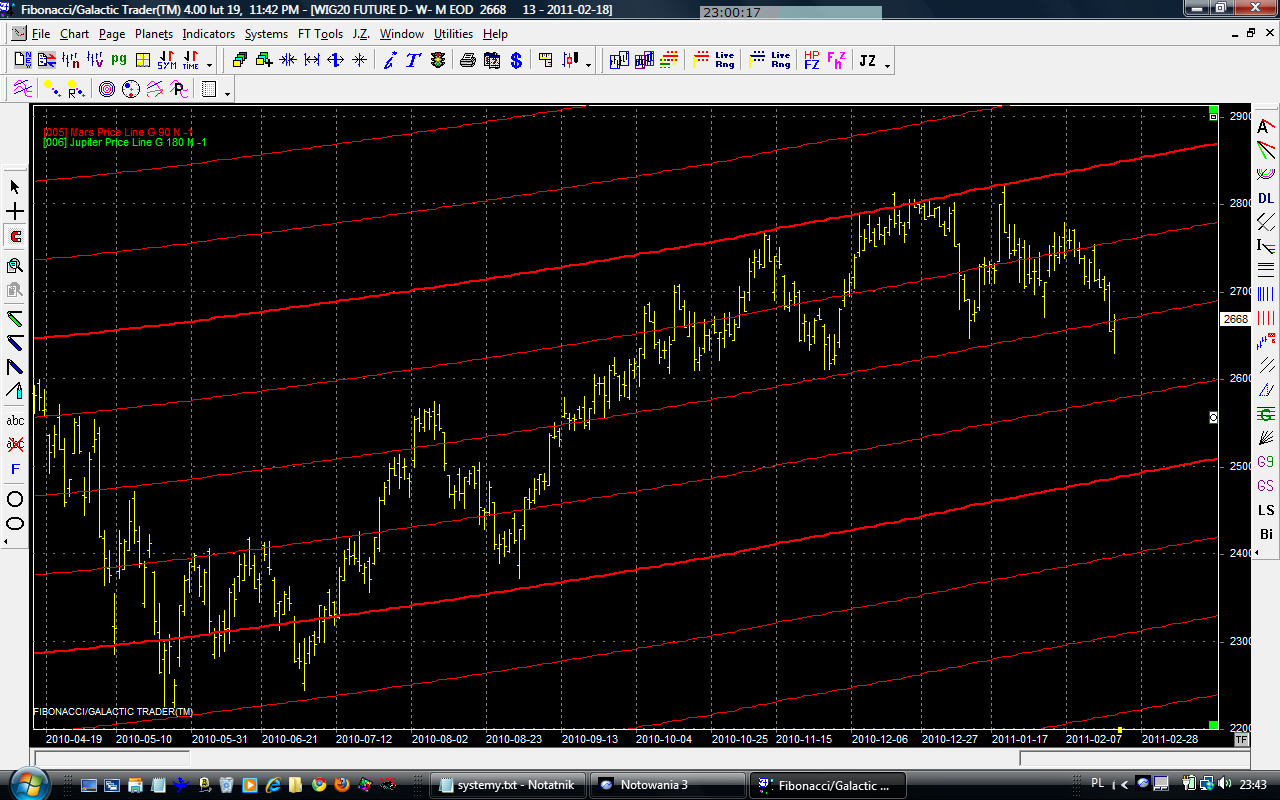Open the FT Tools menu
Image resolution: width=1280 pixels, height=800 pixels.
[320, 34]
